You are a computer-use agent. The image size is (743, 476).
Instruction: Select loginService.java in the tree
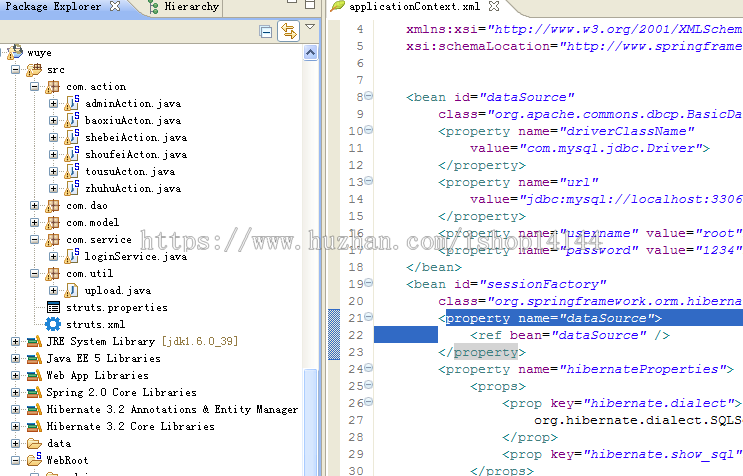[x=136, y=257]
